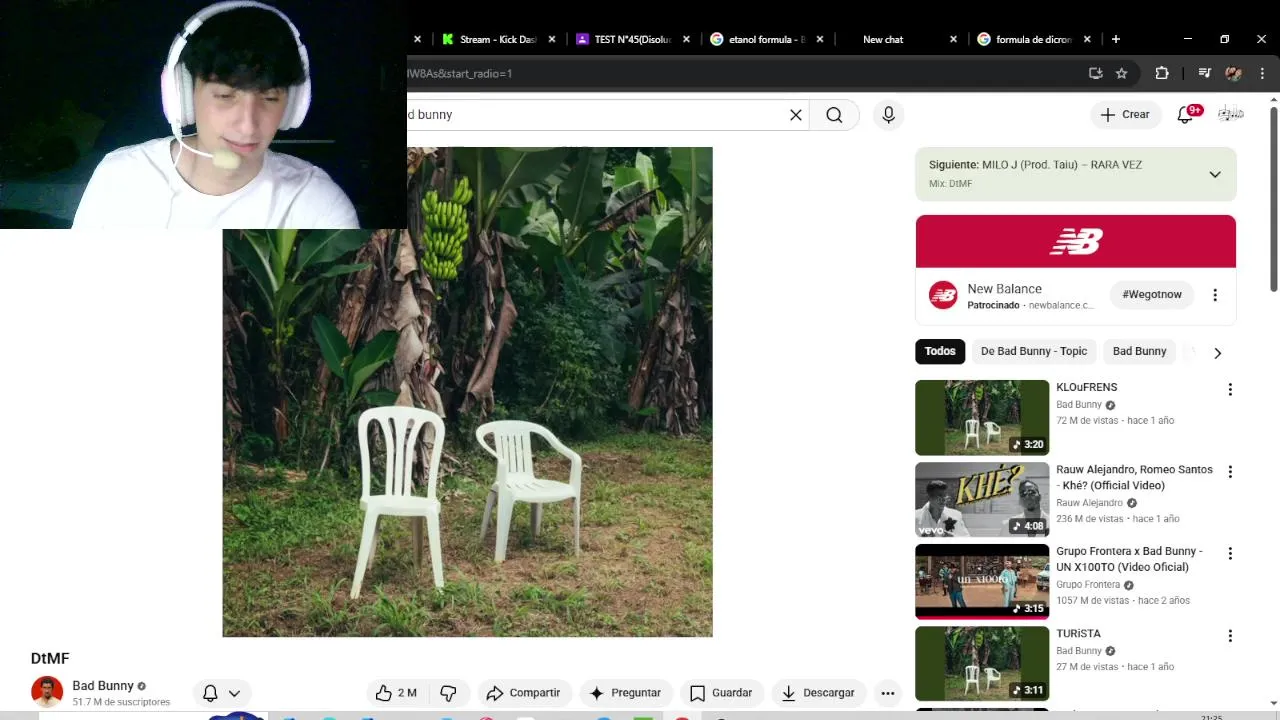The width and height of the screenshot is (1280, 720).
Task: Open the Chrome profile avatar
Action: pos(1233,73)
